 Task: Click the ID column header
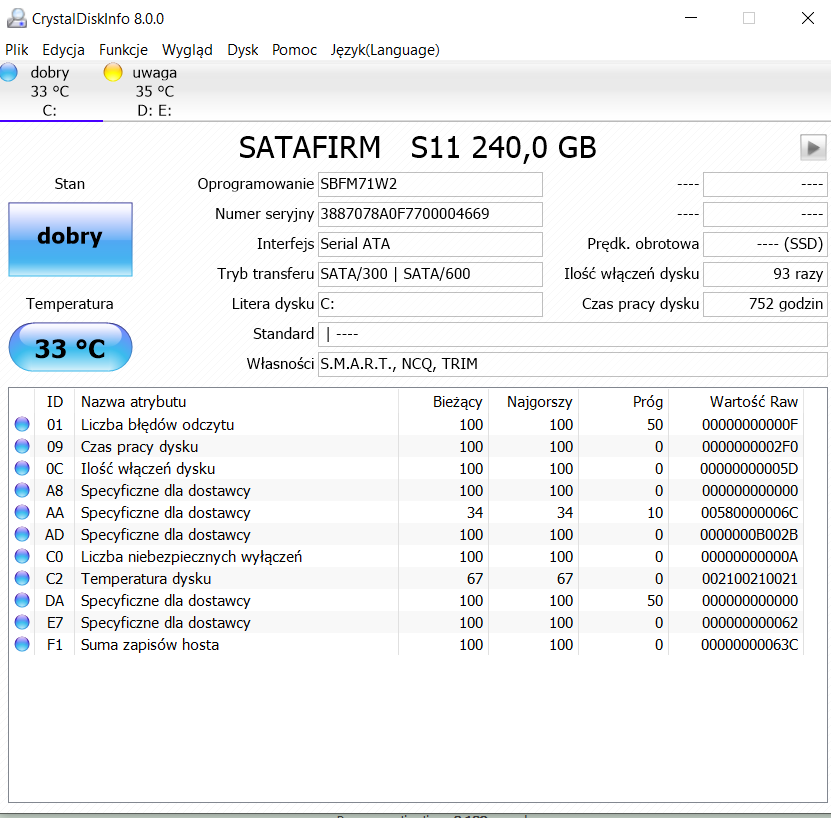tap(55, 402)
